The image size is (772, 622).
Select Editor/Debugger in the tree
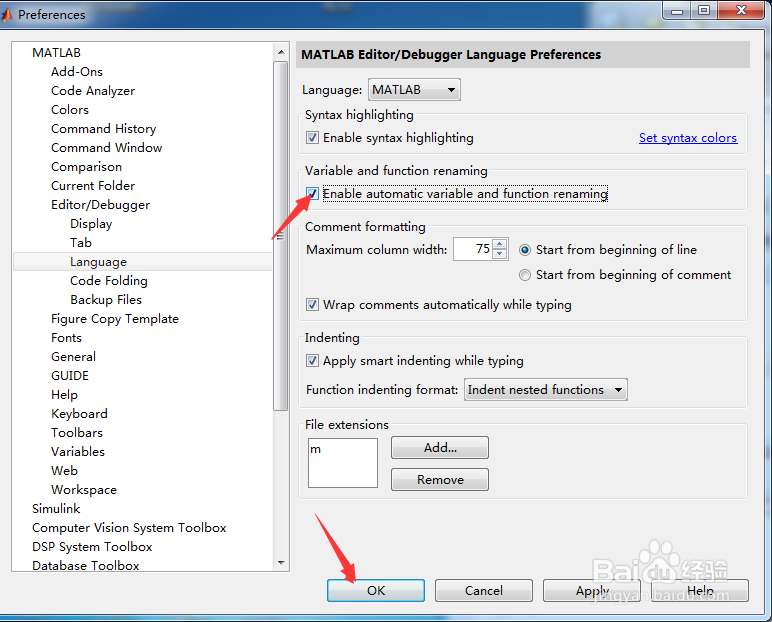point(100,205)
